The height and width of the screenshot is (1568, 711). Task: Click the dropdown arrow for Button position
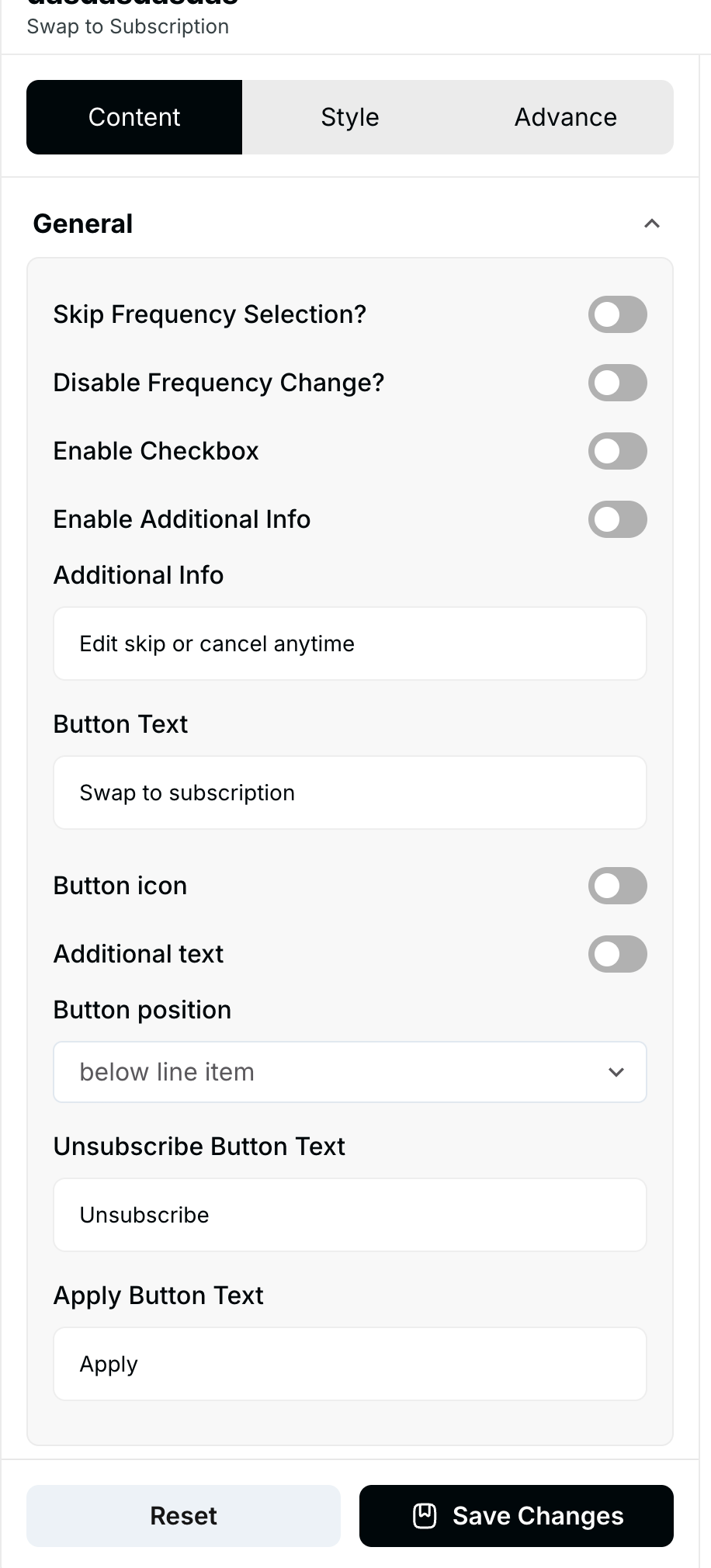(x=616, y=1072)
